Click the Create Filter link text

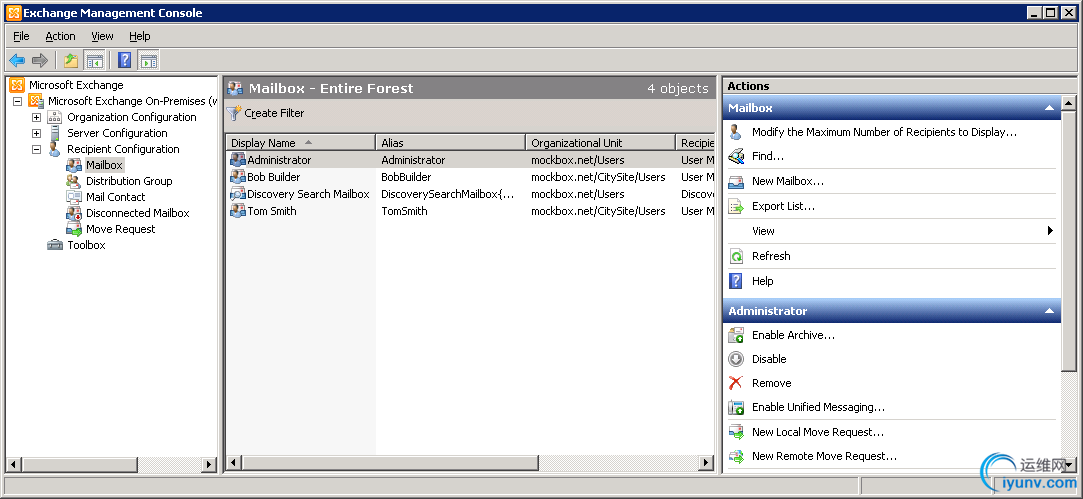click(274, 113)
